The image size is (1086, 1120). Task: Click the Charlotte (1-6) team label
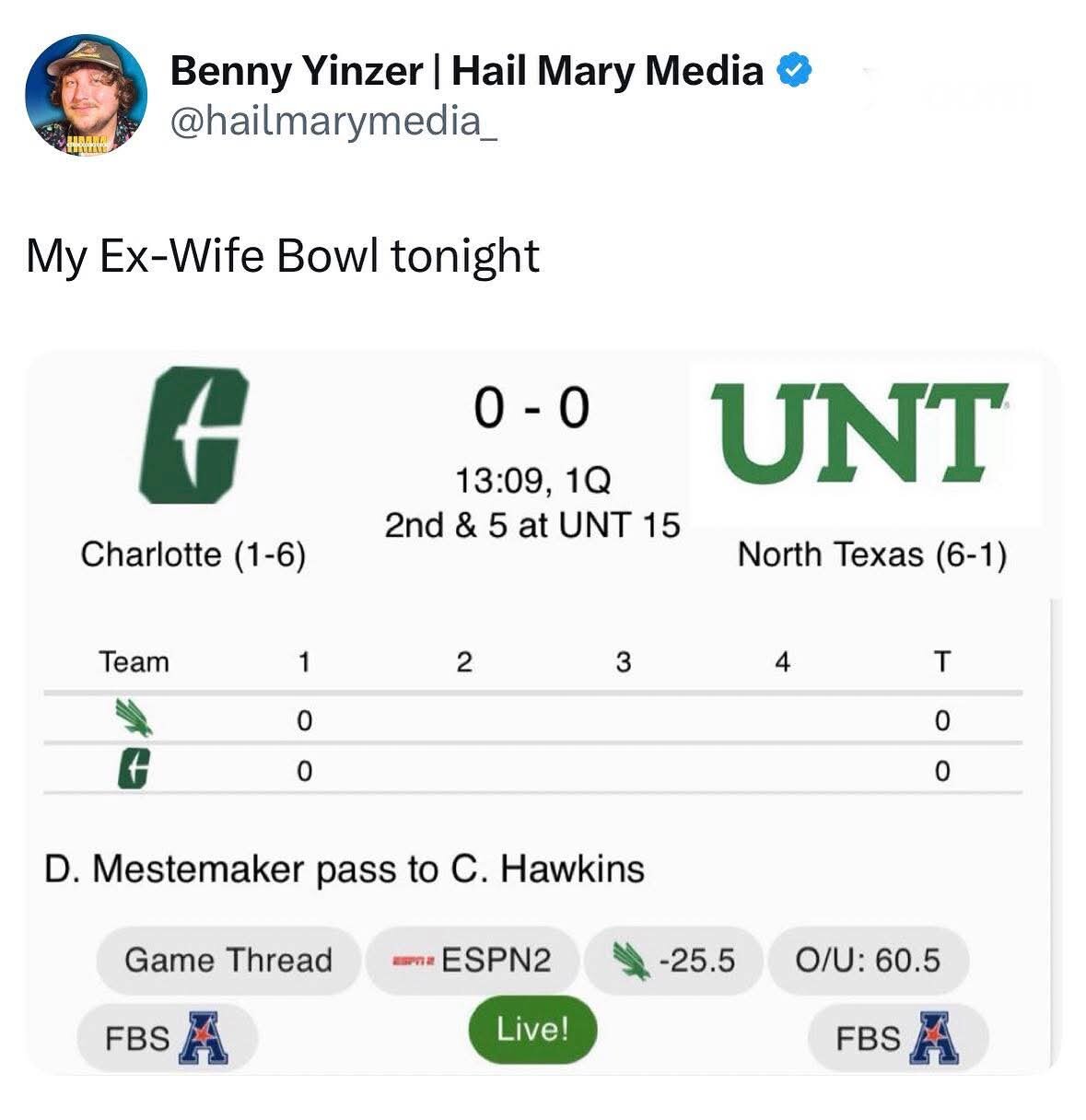(193, 554)
